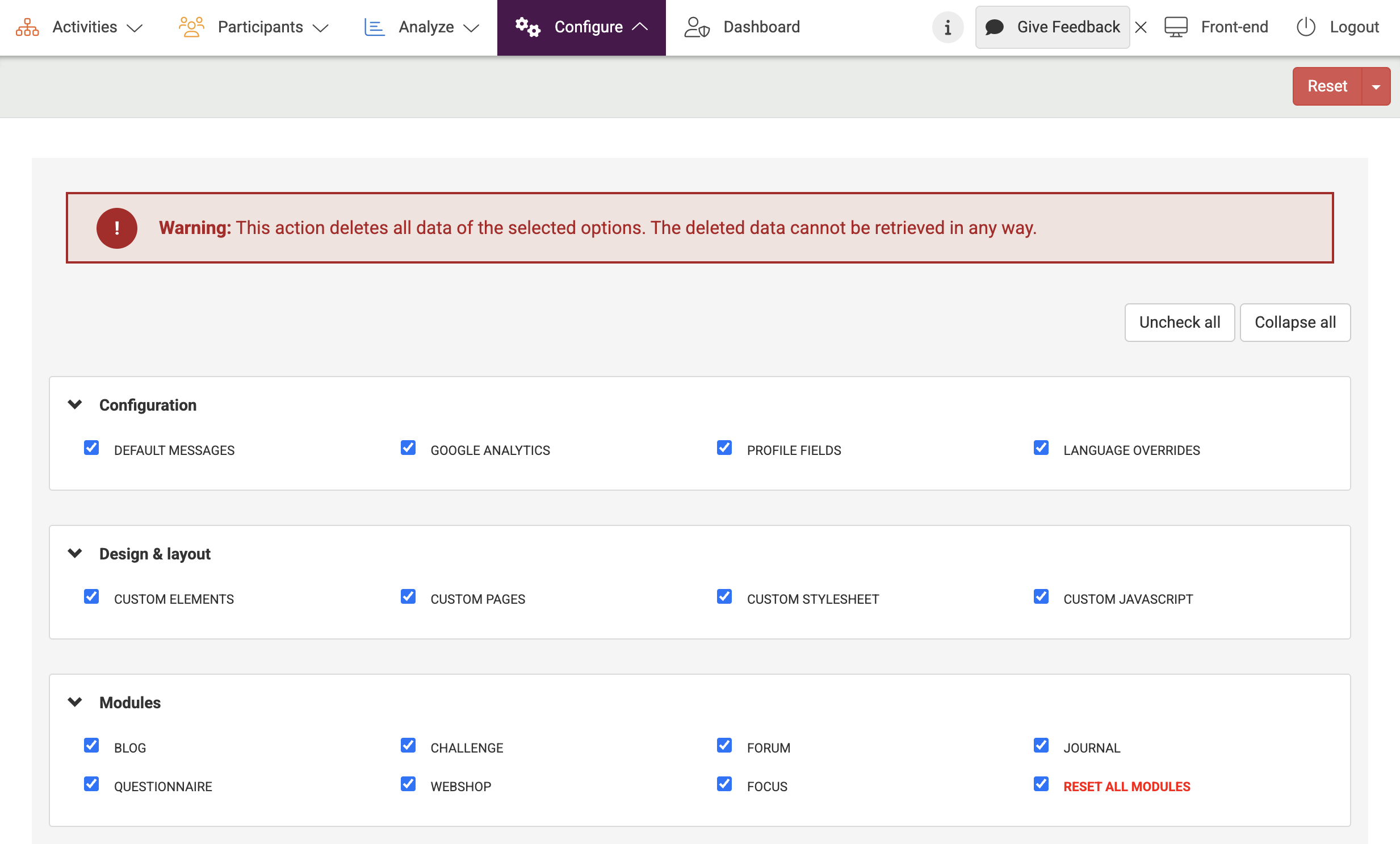Screen dimensions: 1400x844
Task: Dismiss the Give Feedback X icon
Action: [1141, 27]
